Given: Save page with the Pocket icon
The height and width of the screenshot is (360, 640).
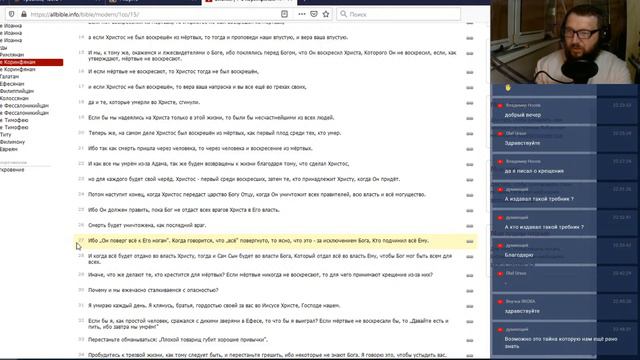Looking at the screenshot, I should click(313, 14).
